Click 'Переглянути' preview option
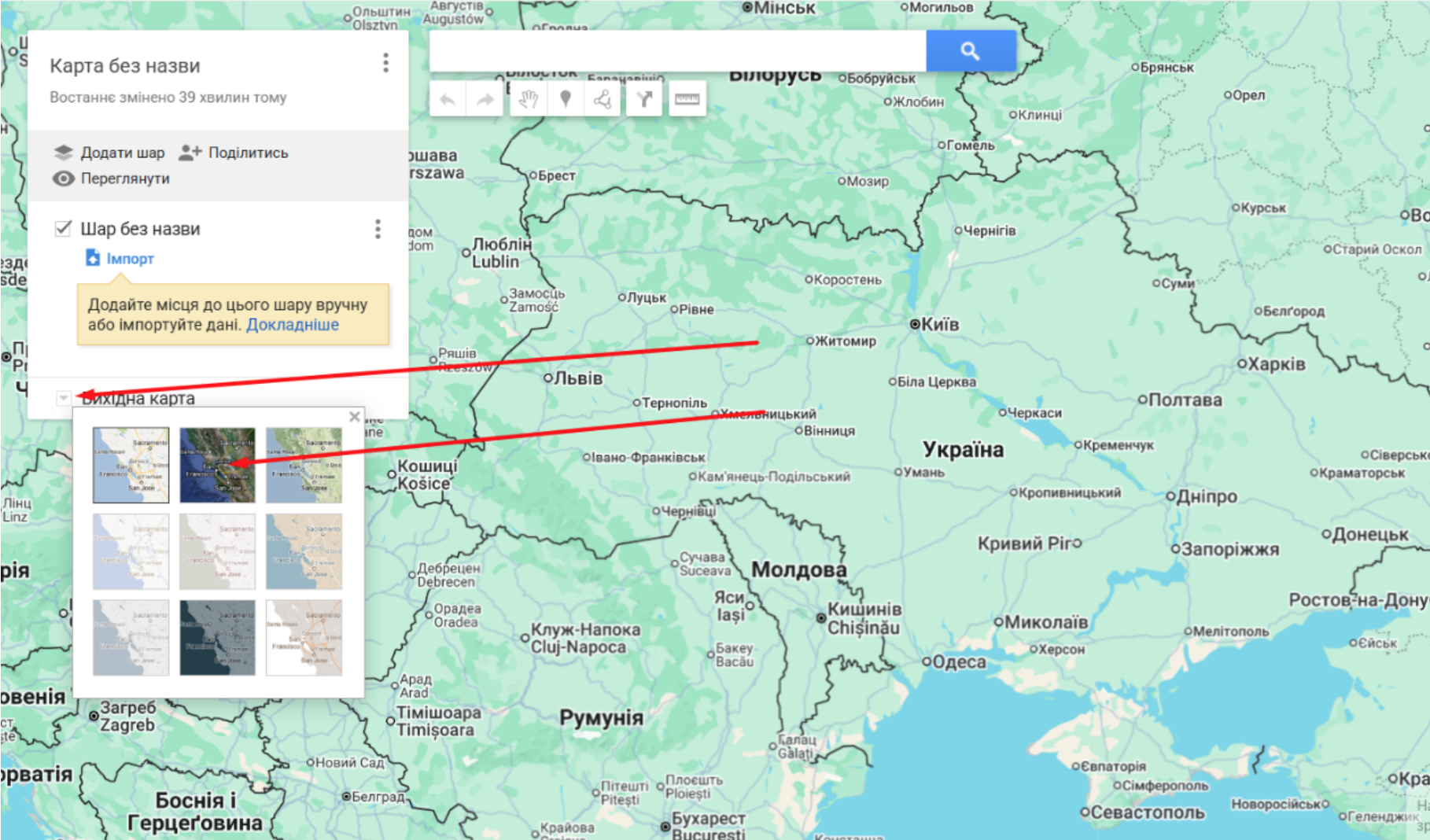 coord(111,179)
